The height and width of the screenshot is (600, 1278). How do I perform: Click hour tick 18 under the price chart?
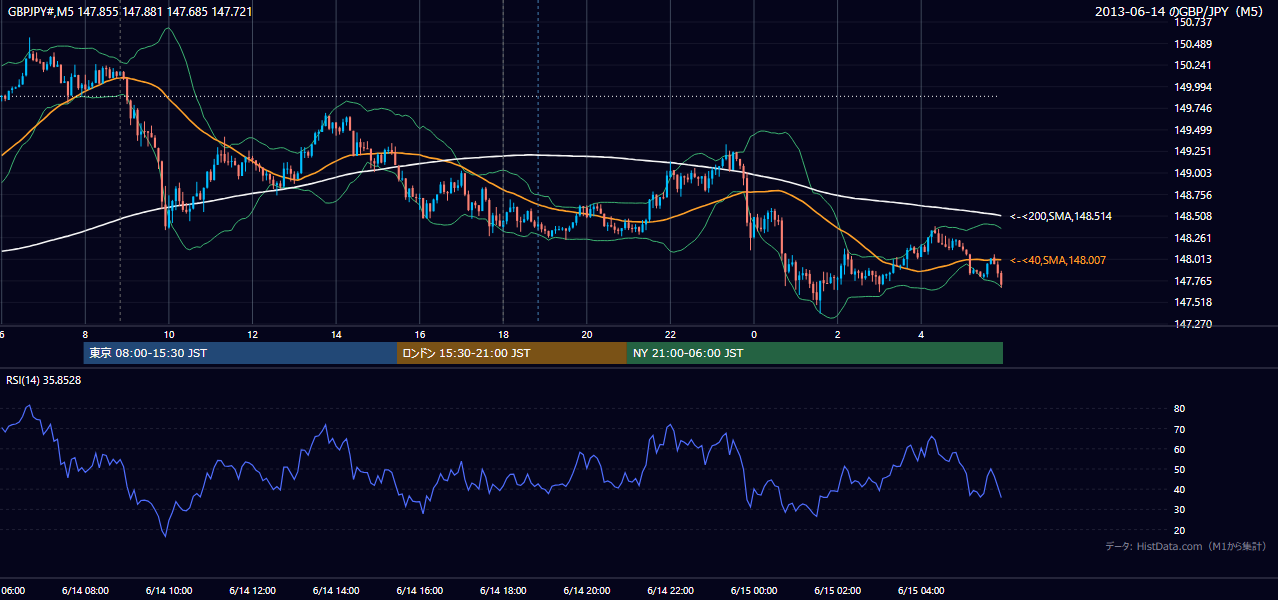(503, 334)
